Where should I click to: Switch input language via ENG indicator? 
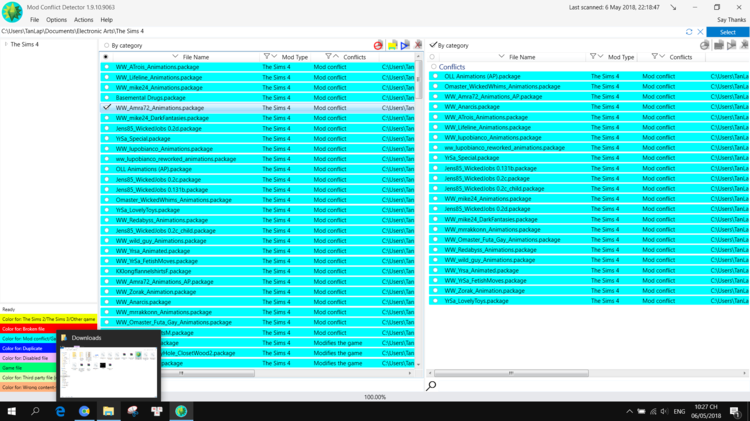coord(679,411)
